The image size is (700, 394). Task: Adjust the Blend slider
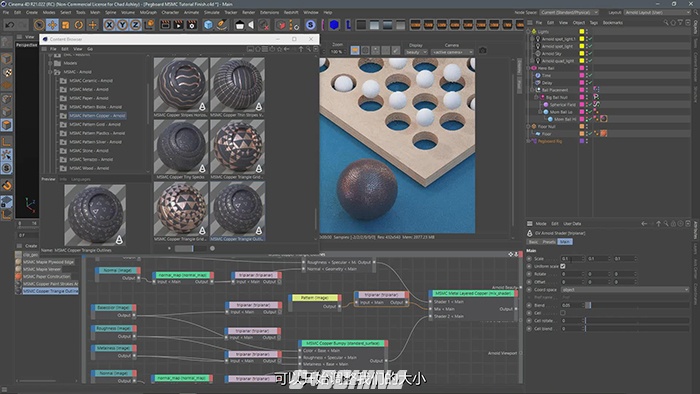[x=638, y=305]
